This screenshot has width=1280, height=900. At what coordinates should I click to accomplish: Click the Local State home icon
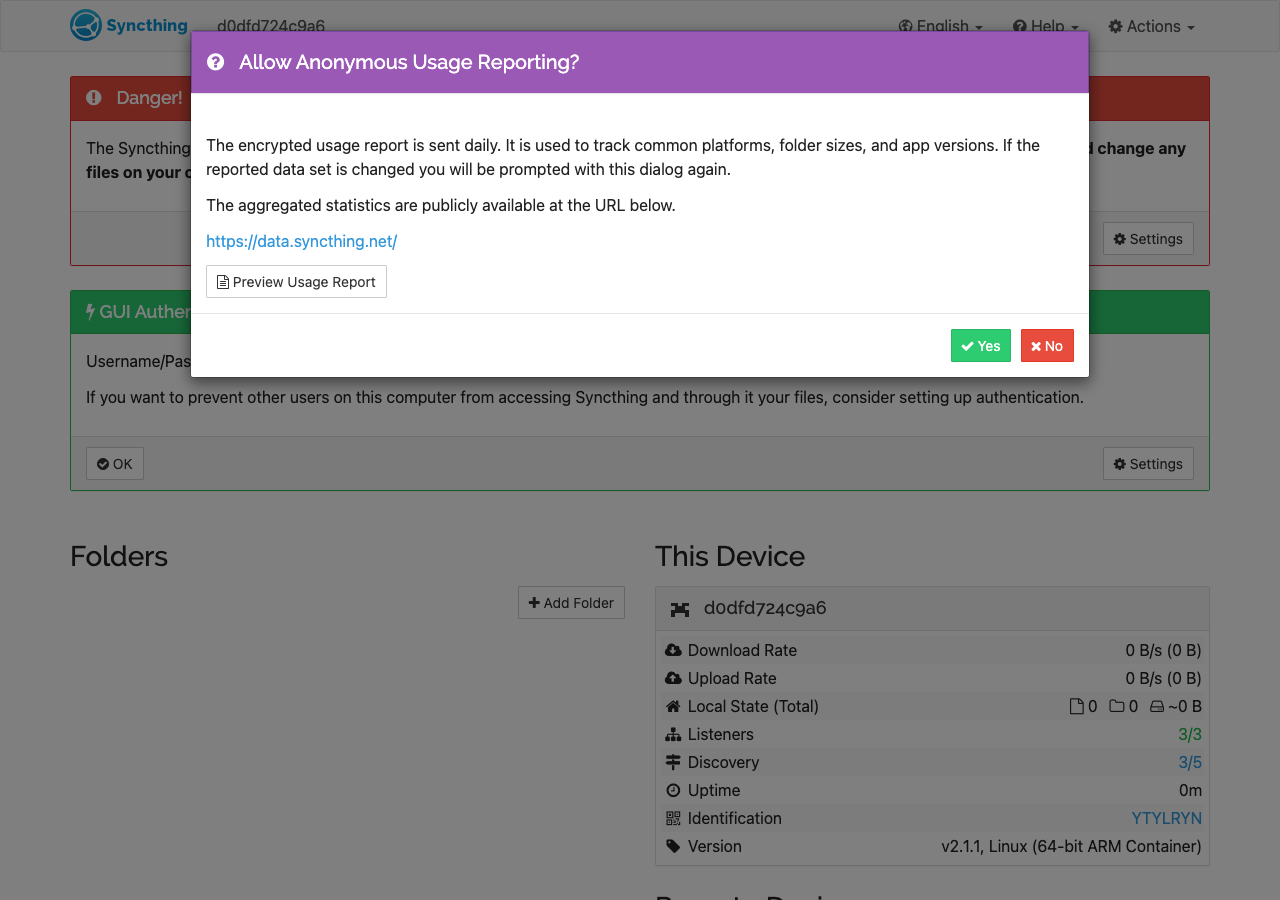click(x=673, y=706)
